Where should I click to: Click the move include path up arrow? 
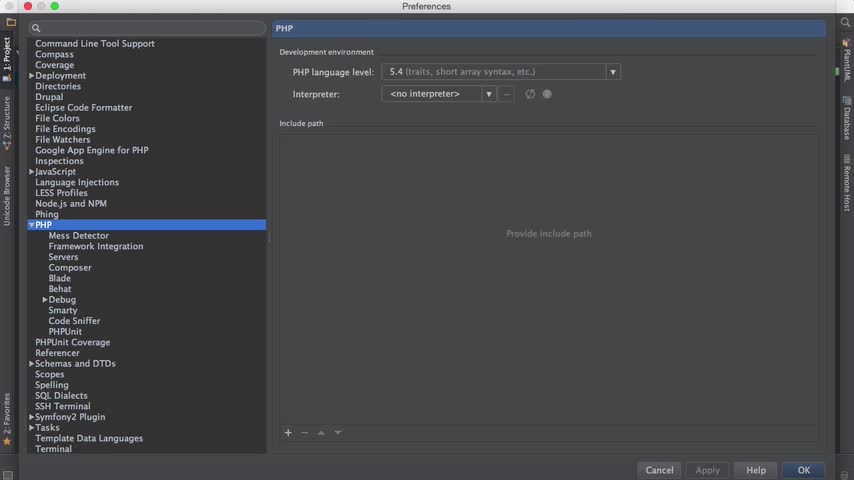[x=321, y=433]
